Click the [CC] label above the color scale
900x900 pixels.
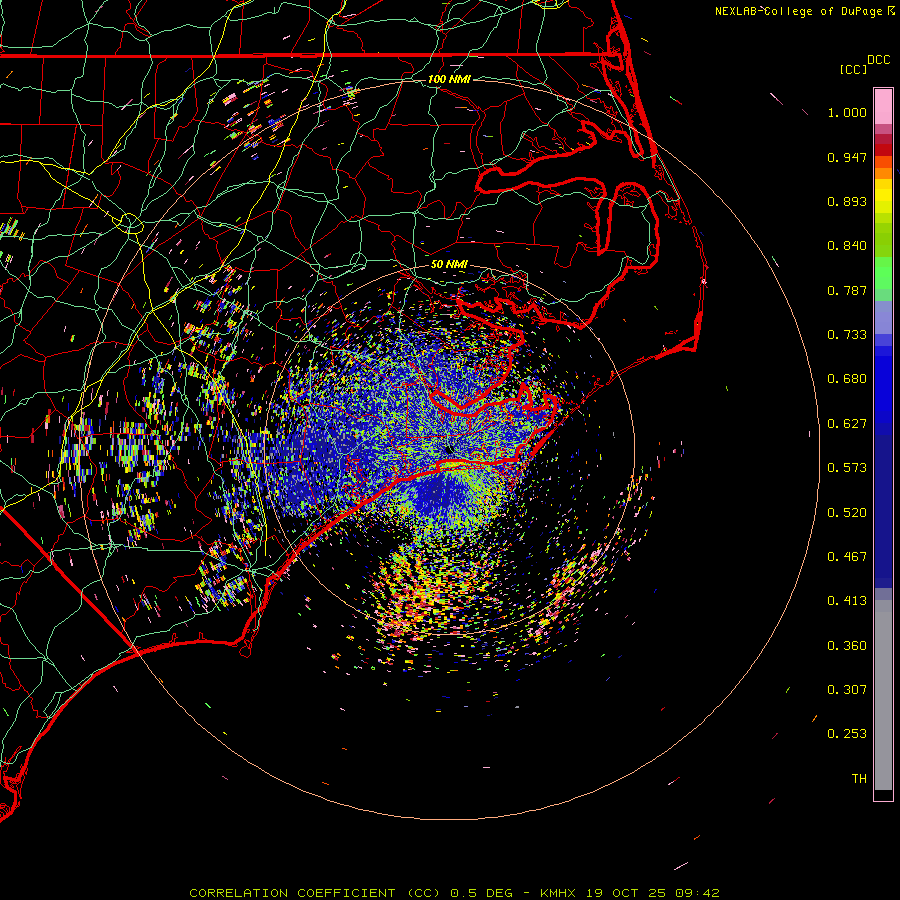[x=853, y=69]
